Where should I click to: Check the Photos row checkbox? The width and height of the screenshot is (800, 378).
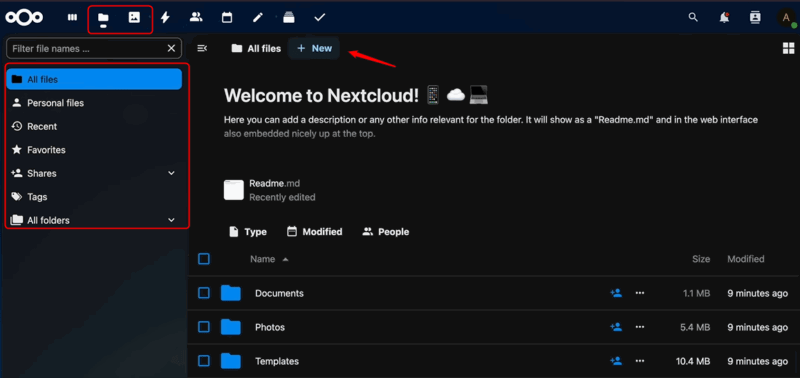pyautogui.click(x=204, y=327)
